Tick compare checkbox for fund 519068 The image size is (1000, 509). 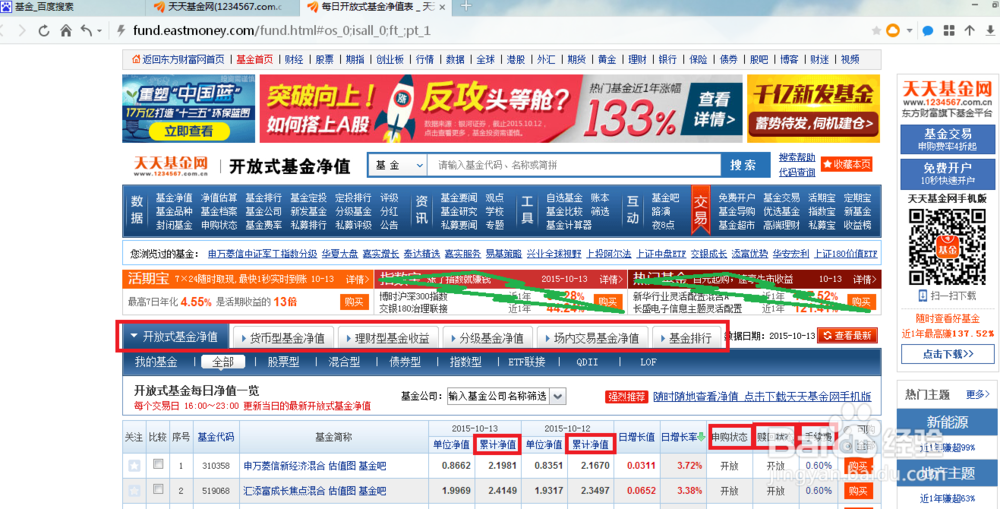pos(158,489)
